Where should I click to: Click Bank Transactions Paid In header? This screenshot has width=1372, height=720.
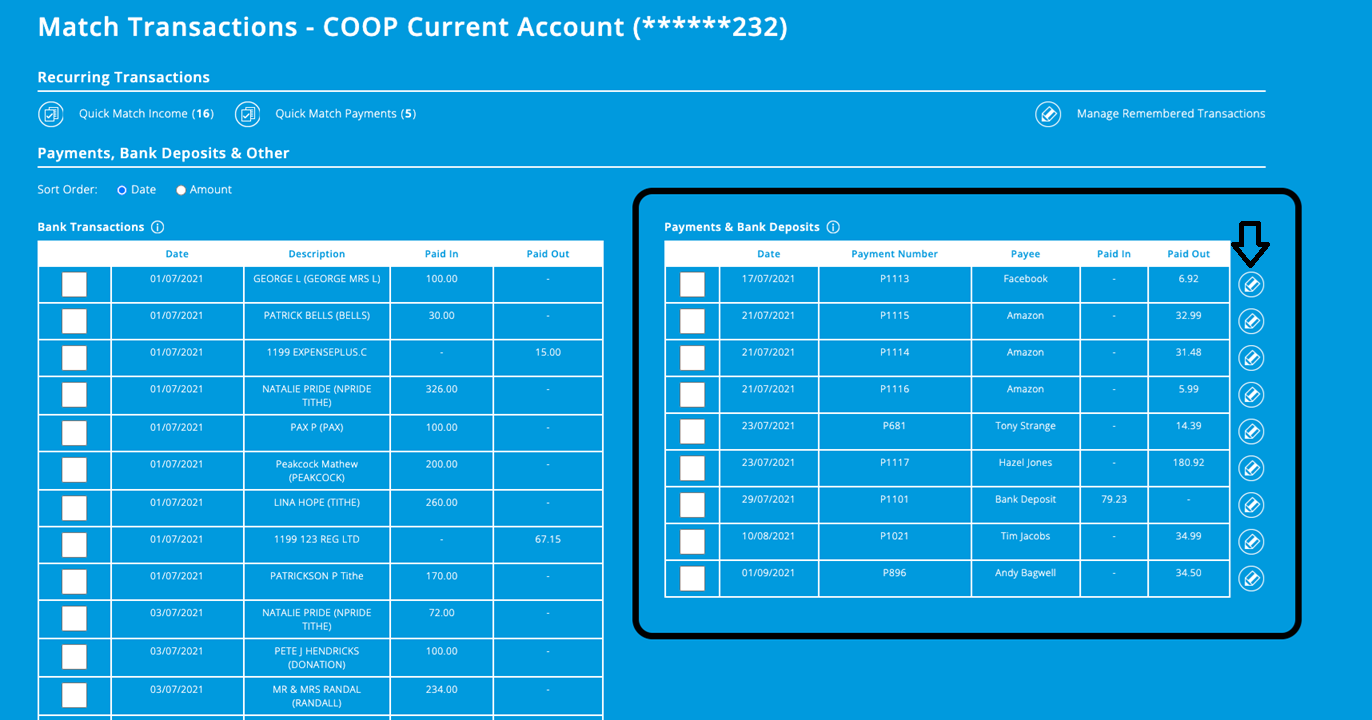point(441,254)
